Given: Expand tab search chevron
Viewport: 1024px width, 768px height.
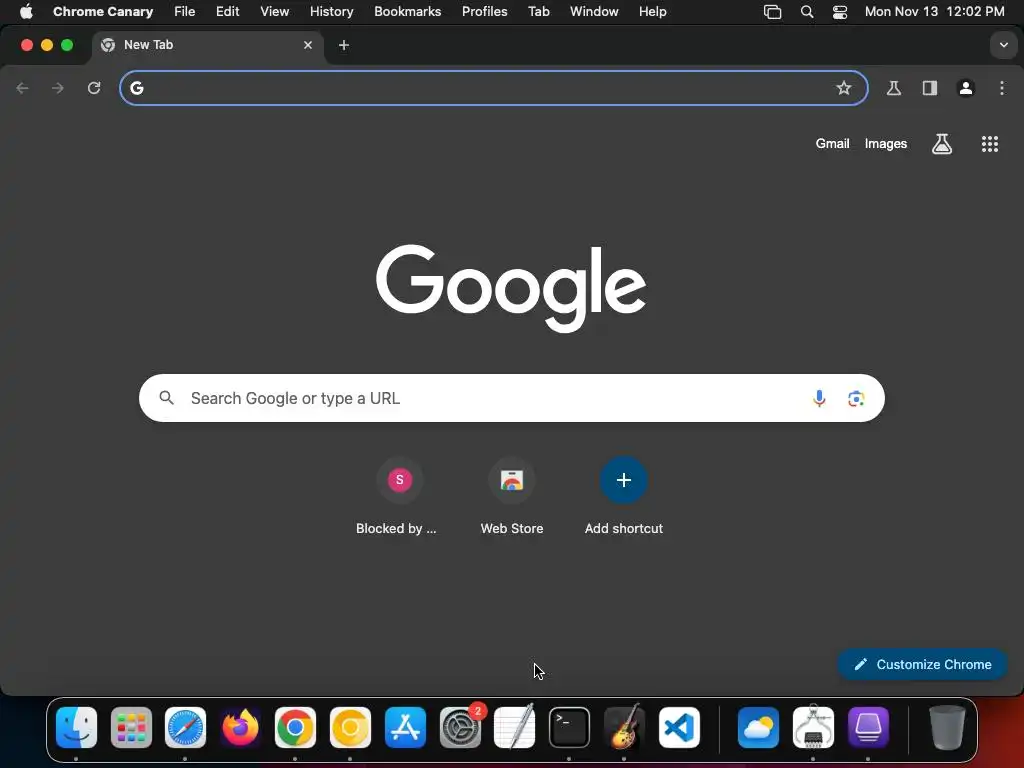Looking at the screenshot, I should point(1004,45).
